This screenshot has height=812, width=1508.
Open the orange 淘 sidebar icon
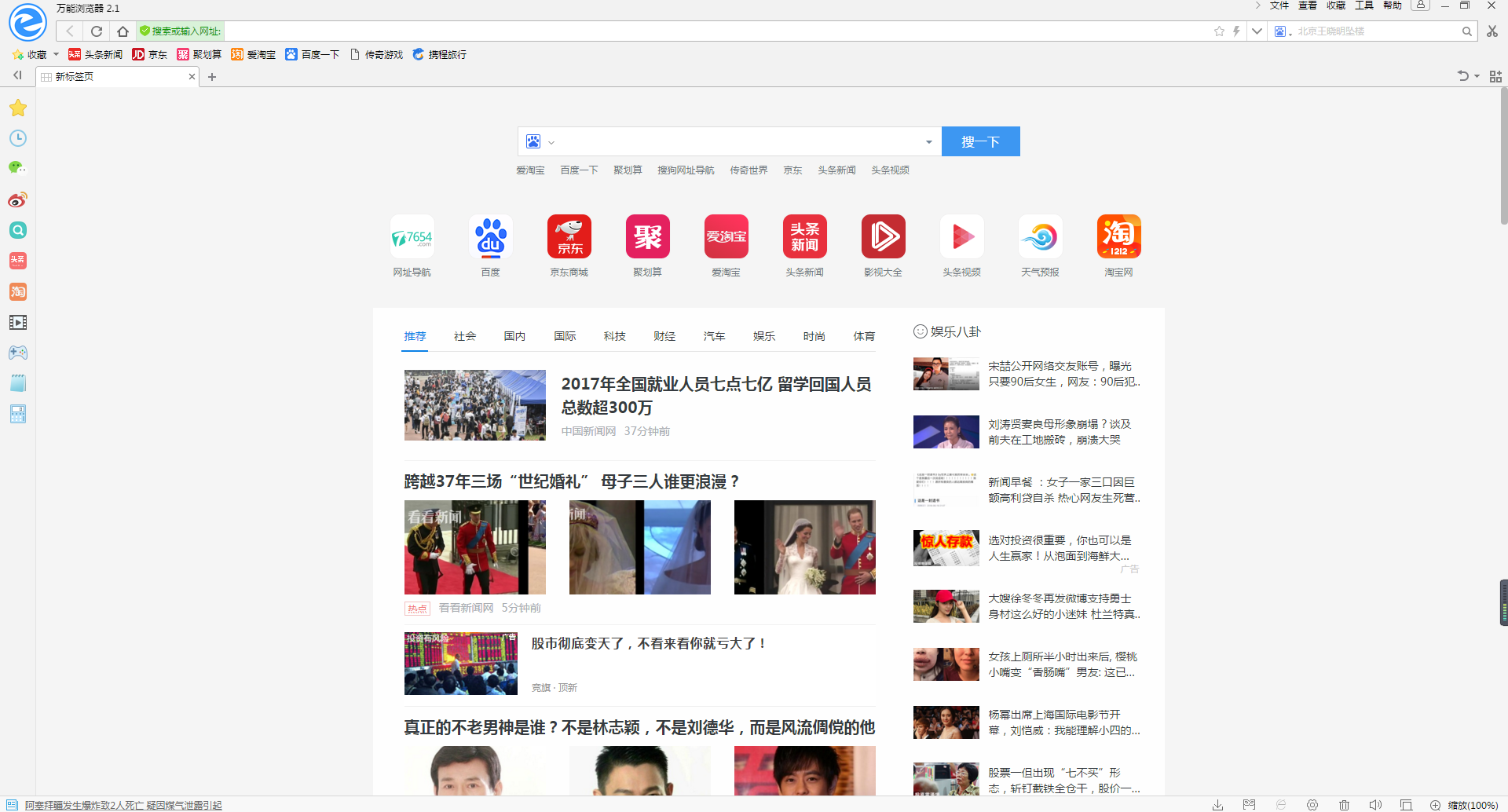[x=18, y=291]
